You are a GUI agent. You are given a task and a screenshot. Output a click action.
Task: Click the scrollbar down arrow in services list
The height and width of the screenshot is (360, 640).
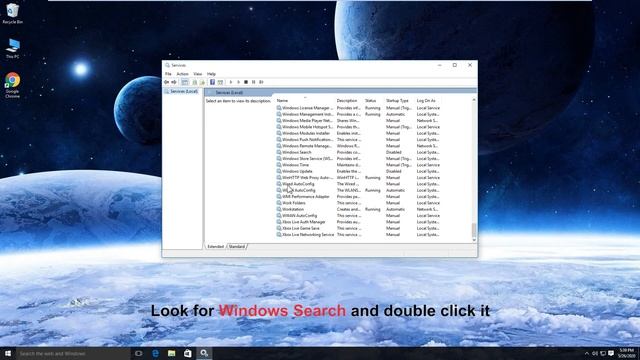point(474,240)
